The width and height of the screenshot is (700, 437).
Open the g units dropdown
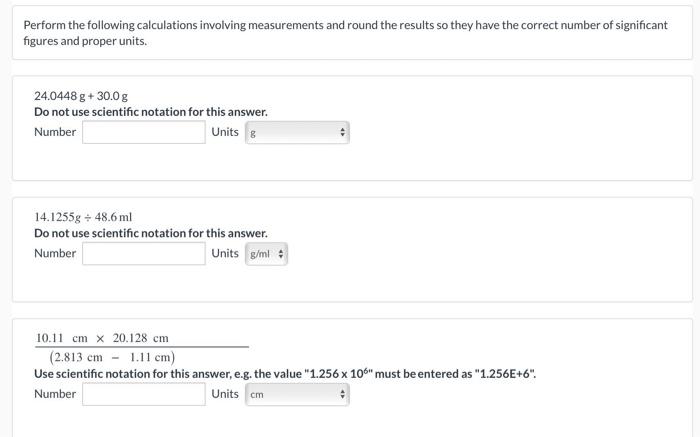click(x=297, y=133)
